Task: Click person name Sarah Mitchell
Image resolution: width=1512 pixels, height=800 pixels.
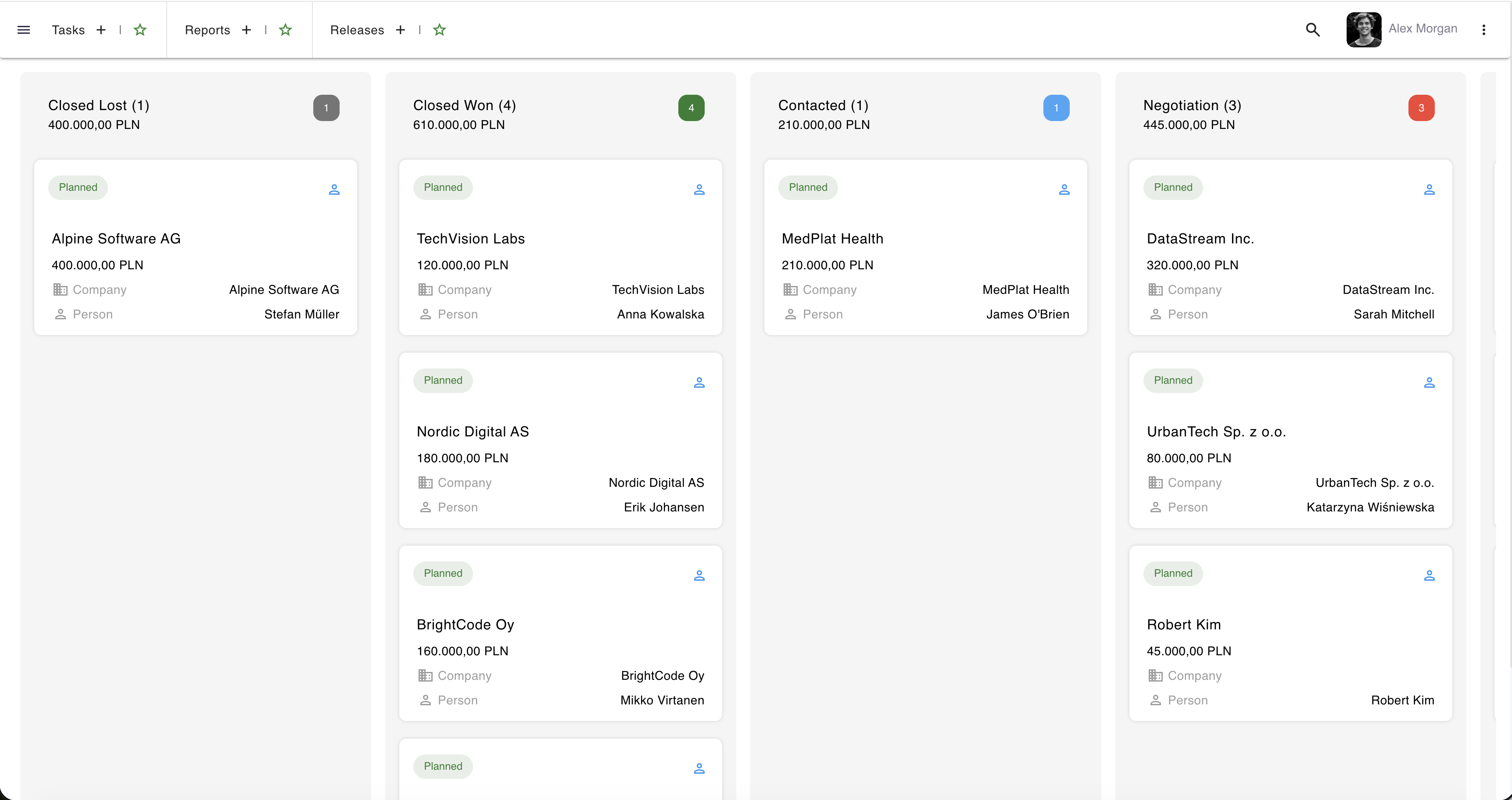Action: [1394, 314]
